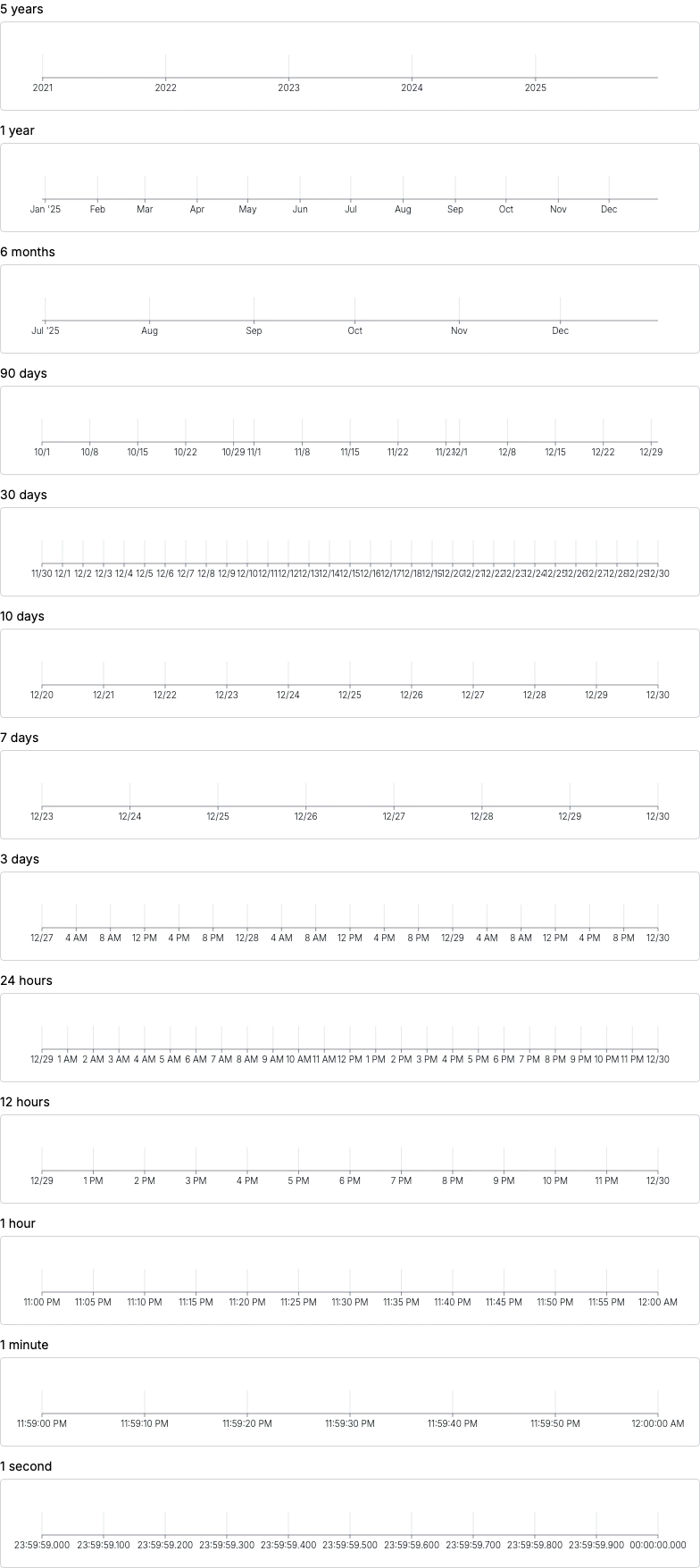Click 10 PM label in the 12 hours chart

coord(555,1180)
